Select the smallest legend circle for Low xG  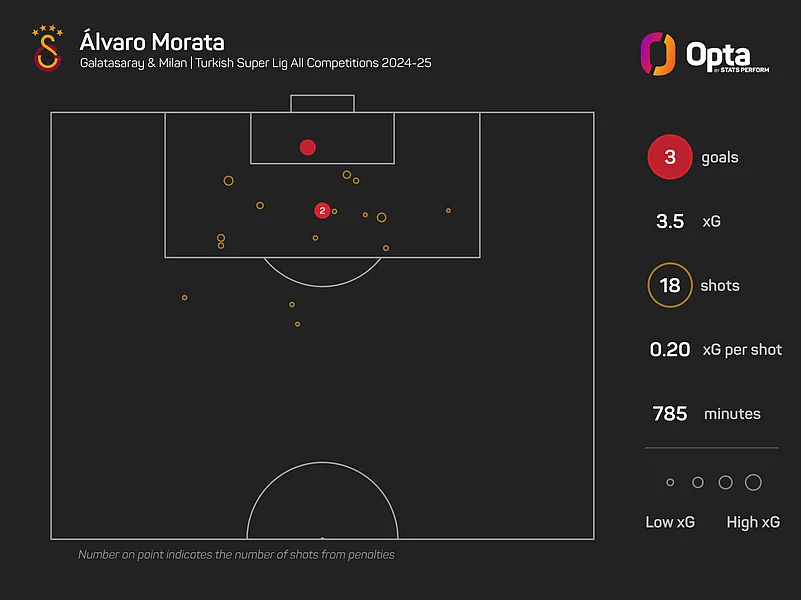tap(670, 483)
